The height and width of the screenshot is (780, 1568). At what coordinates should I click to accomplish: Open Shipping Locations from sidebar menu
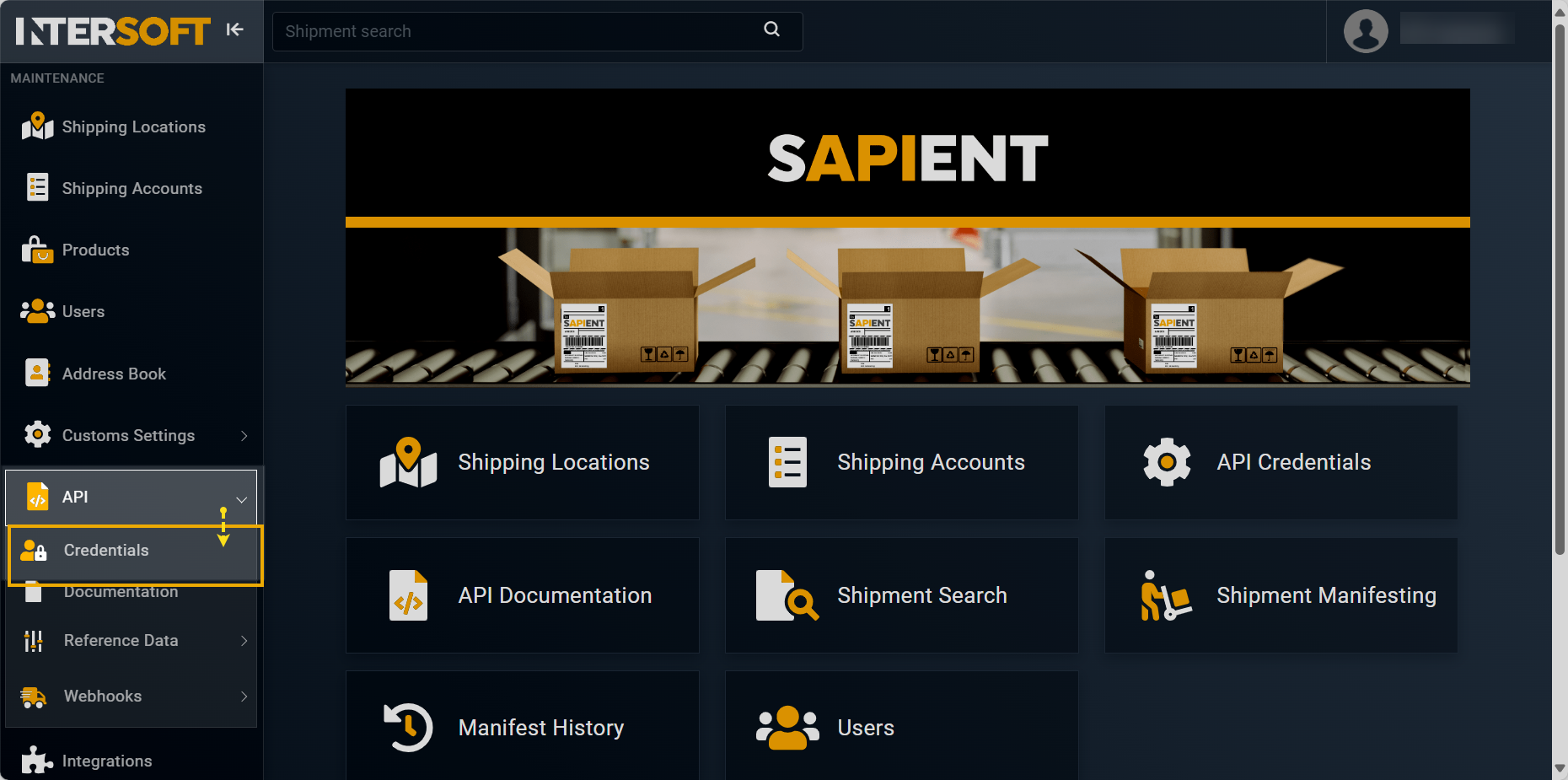click(132, 126)
